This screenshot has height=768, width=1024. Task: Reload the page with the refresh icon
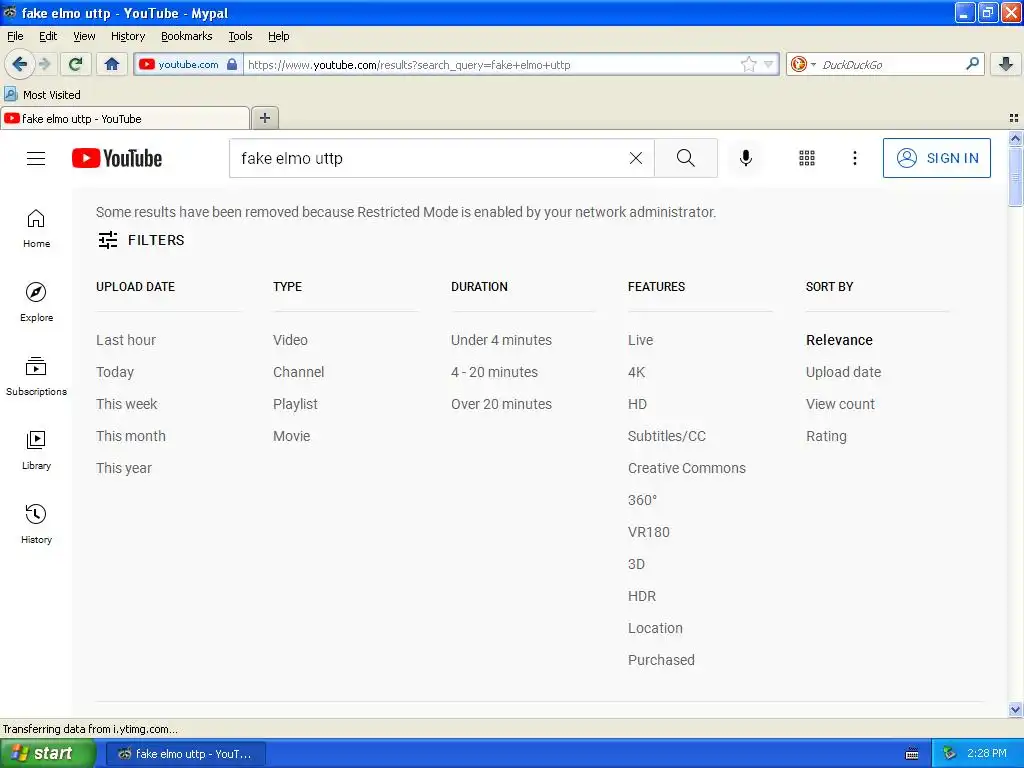click(x=75, y=64)
